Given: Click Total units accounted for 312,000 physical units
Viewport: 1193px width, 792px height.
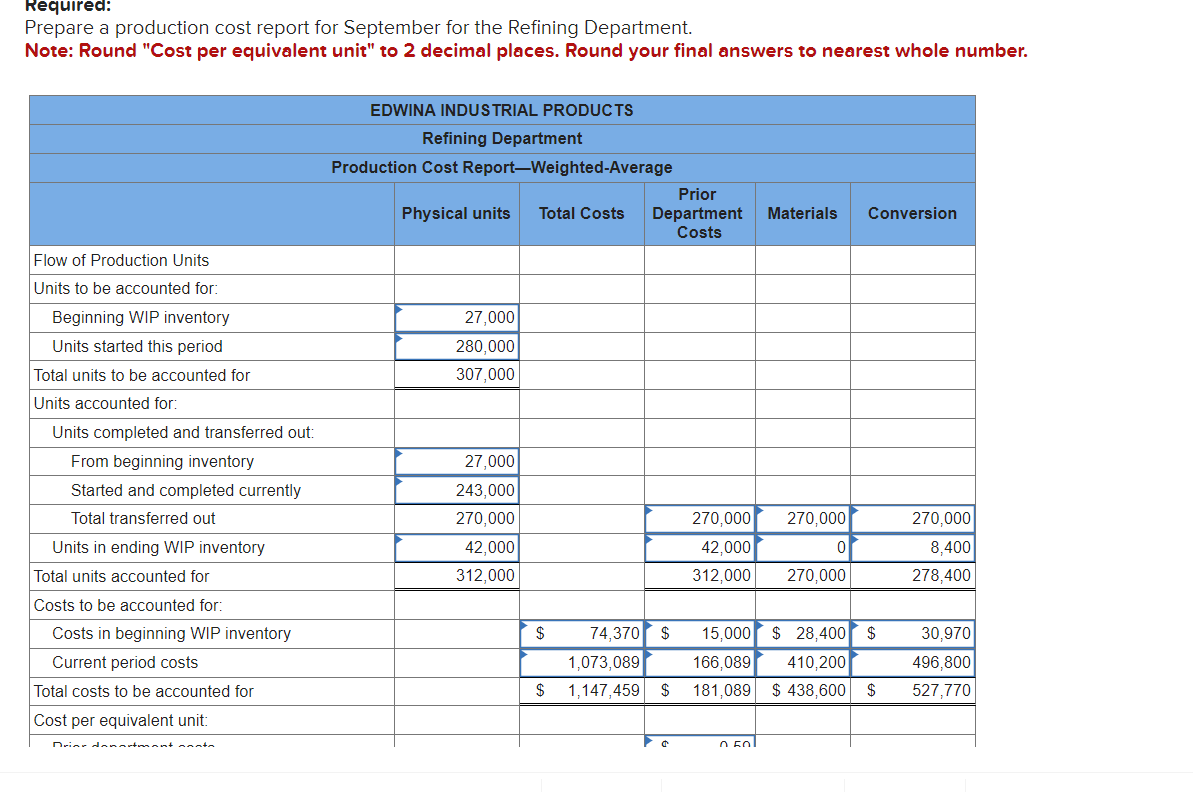Looking at the screenshot, I should point(485,576).
